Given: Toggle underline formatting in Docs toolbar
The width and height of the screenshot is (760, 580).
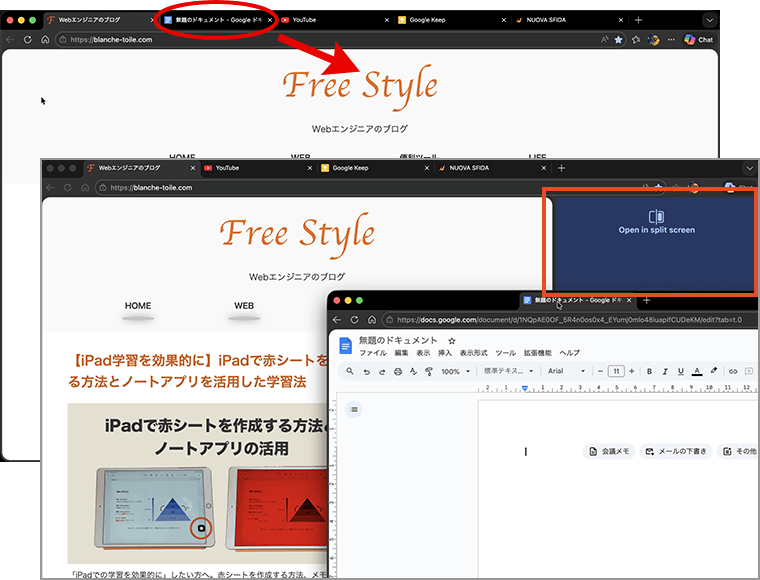Looking at the screenshot, I should tap(681, 371).
